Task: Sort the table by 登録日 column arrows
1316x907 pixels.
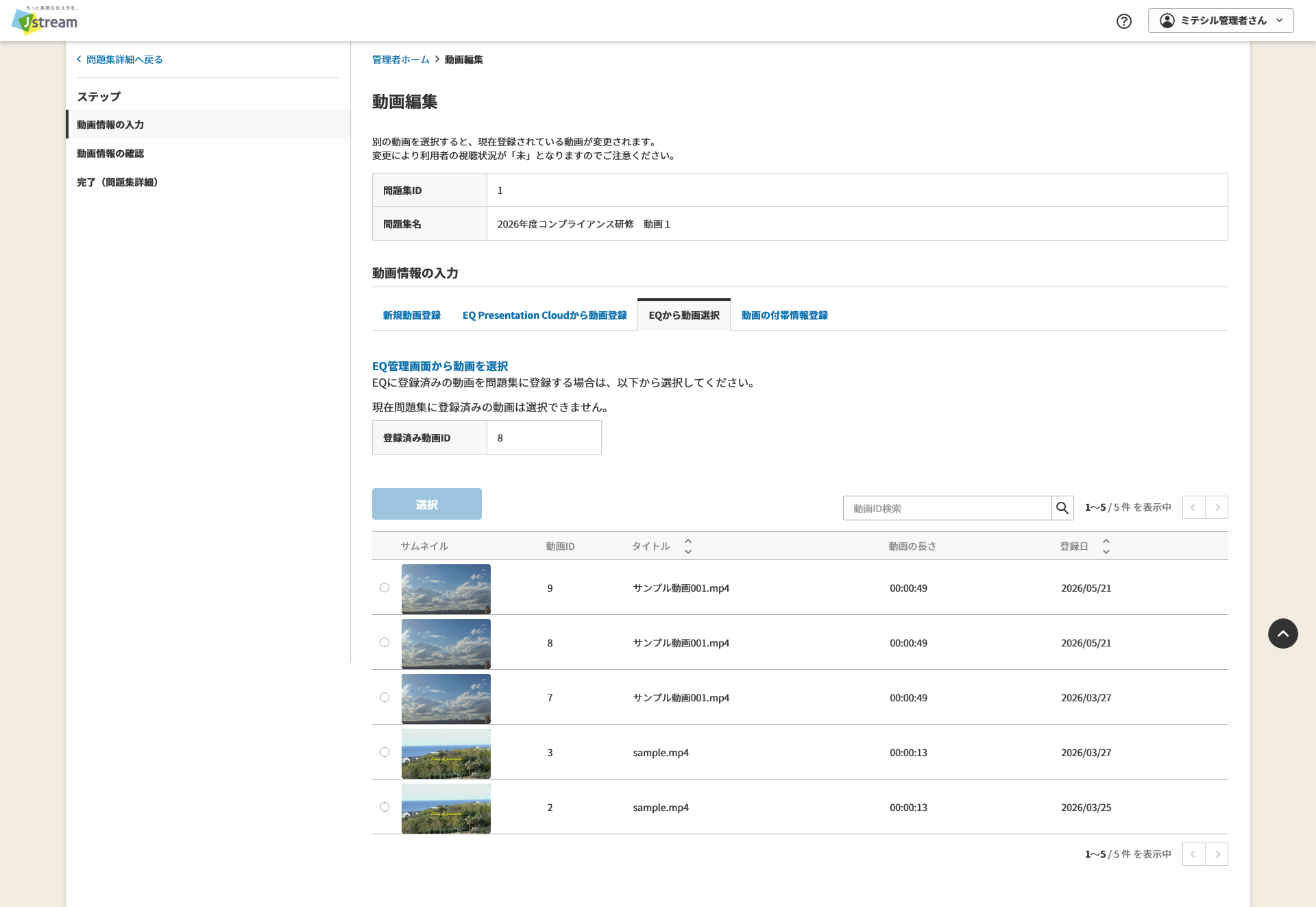Action: tap(1106, 546)
